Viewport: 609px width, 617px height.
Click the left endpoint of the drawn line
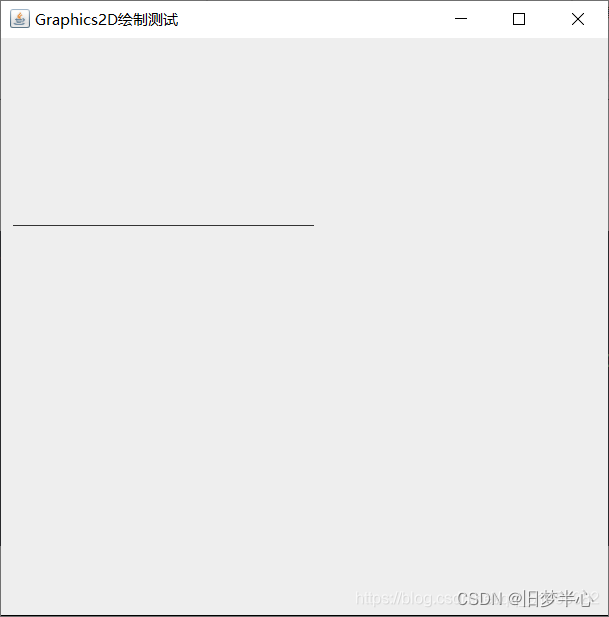(13, 225)
